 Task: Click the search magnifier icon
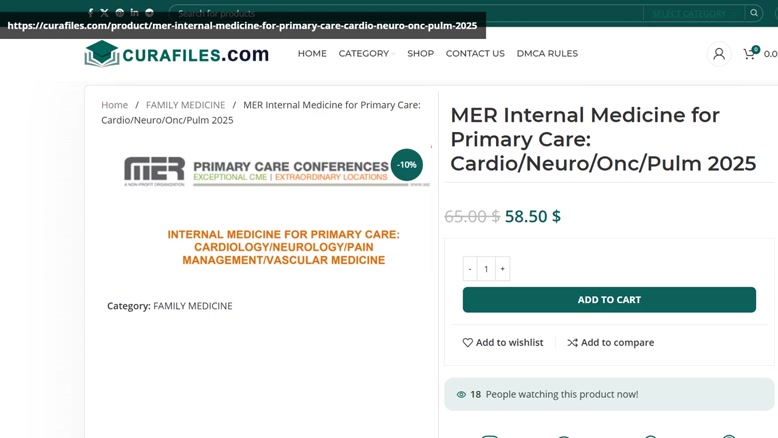coord(754,13)
